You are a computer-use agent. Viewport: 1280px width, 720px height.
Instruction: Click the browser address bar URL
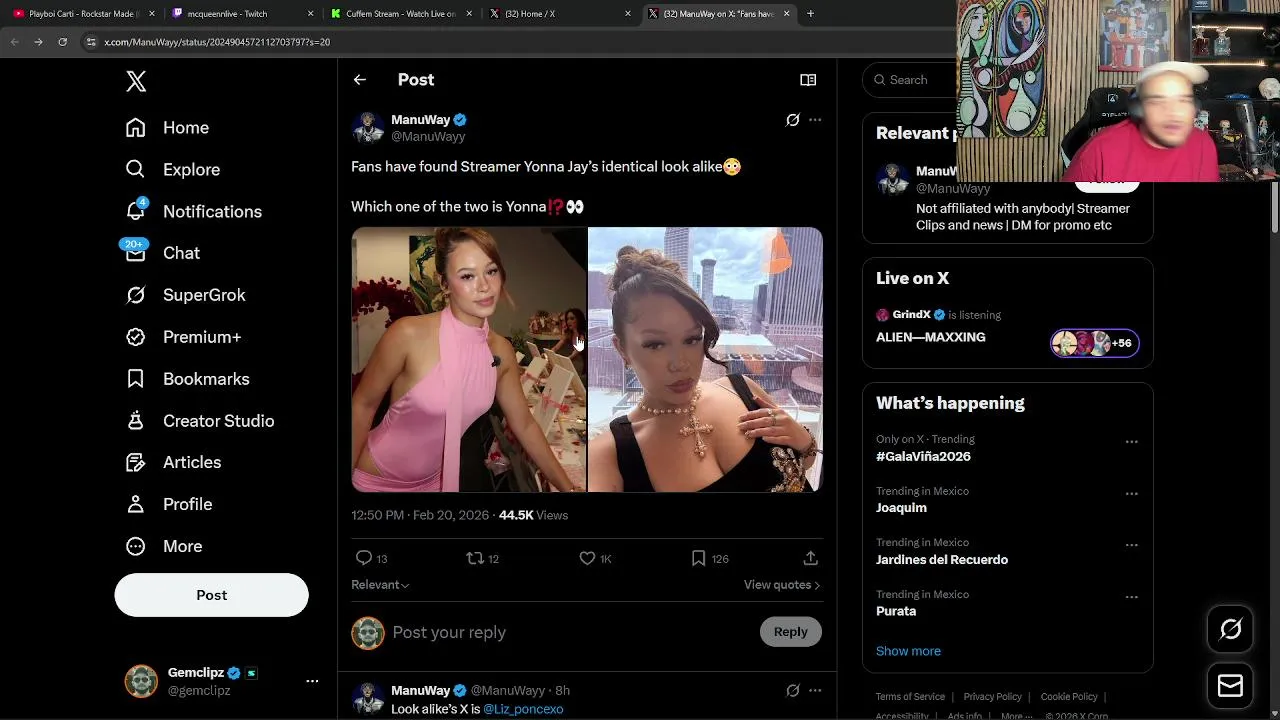tap(217, 42)
